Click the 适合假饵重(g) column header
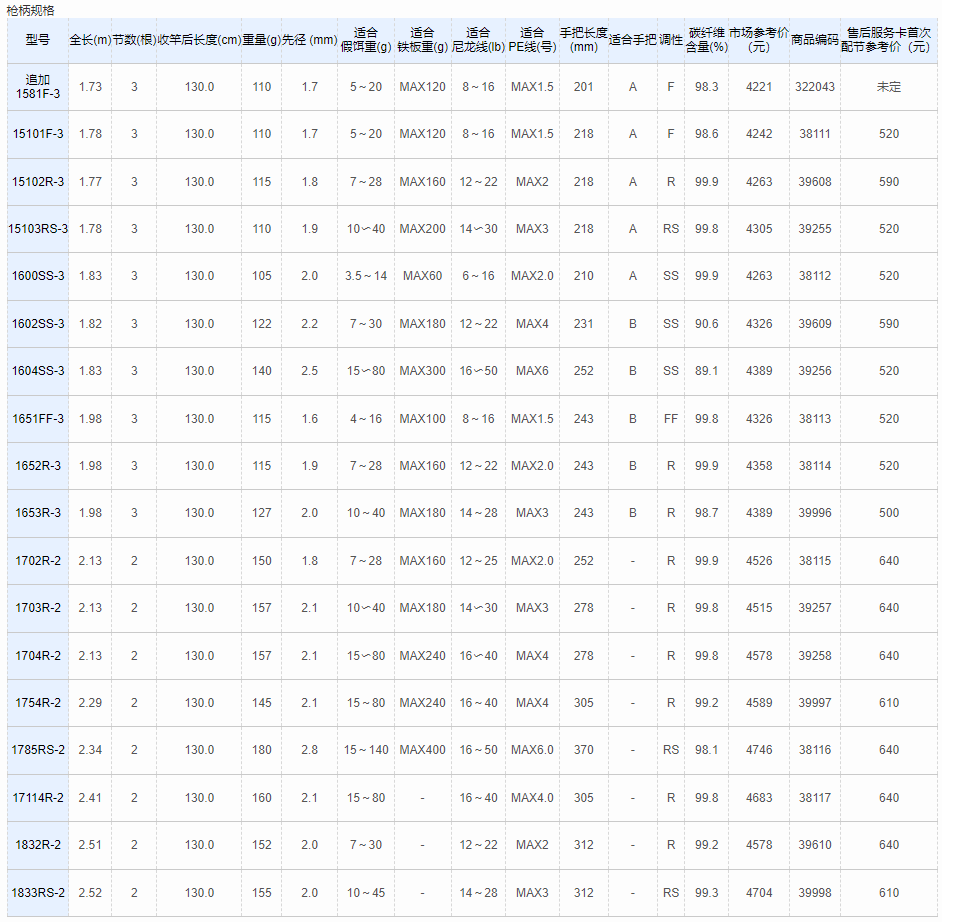 tap(366, 40)
